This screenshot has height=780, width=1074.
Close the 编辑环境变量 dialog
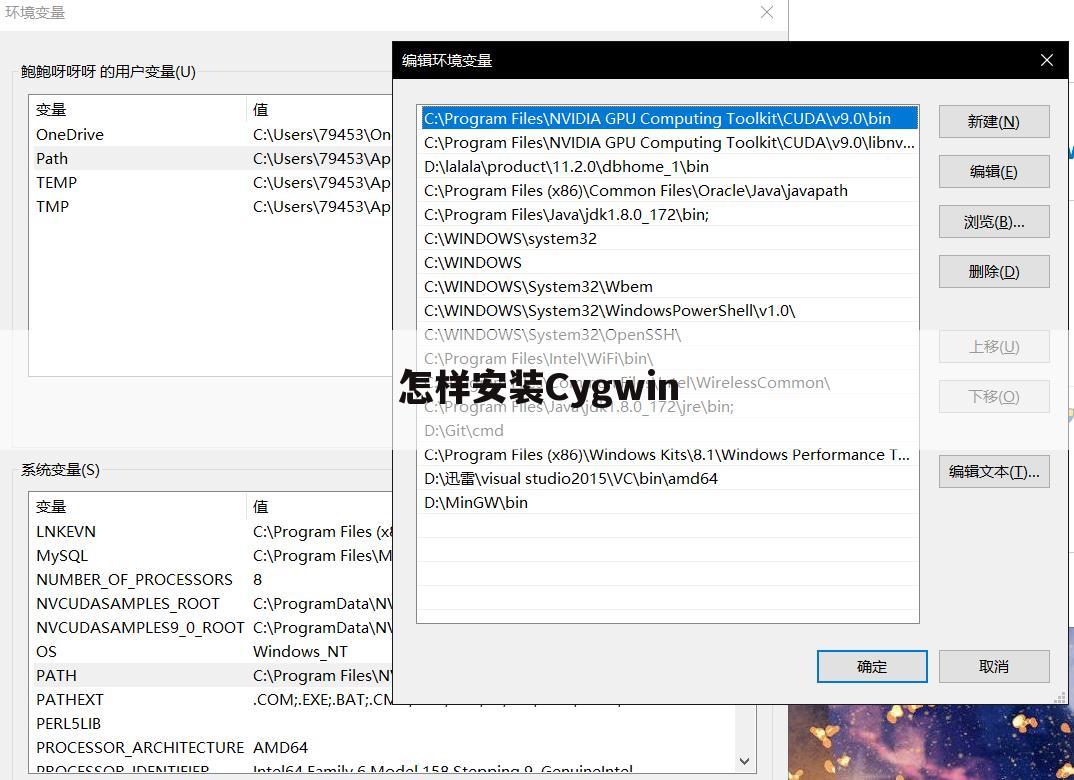(1047, 60)
